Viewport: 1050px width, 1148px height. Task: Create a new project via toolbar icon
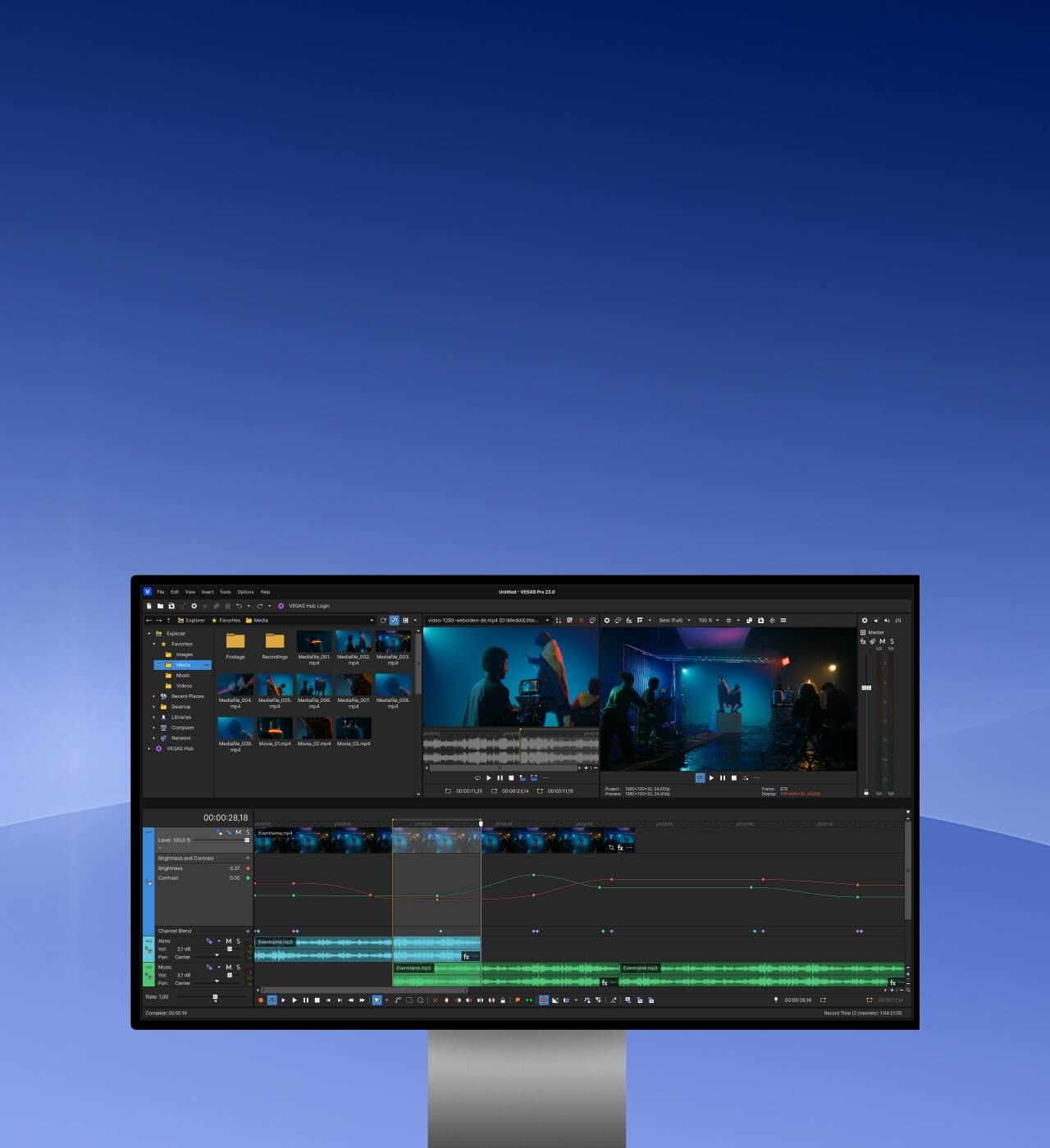(149, 606)
